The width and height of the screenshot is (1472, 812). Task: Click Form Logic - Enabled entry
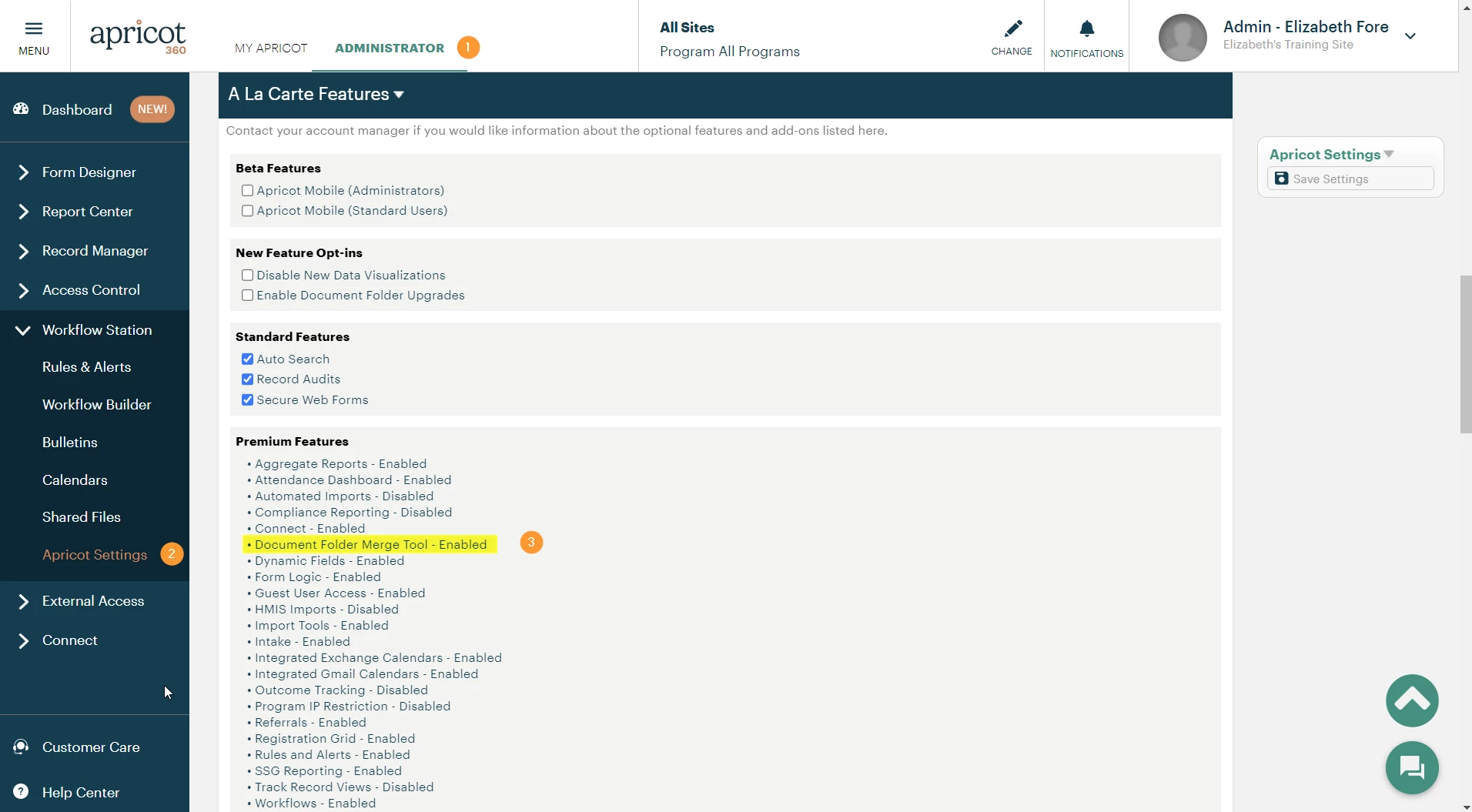(x=318, y=577)
